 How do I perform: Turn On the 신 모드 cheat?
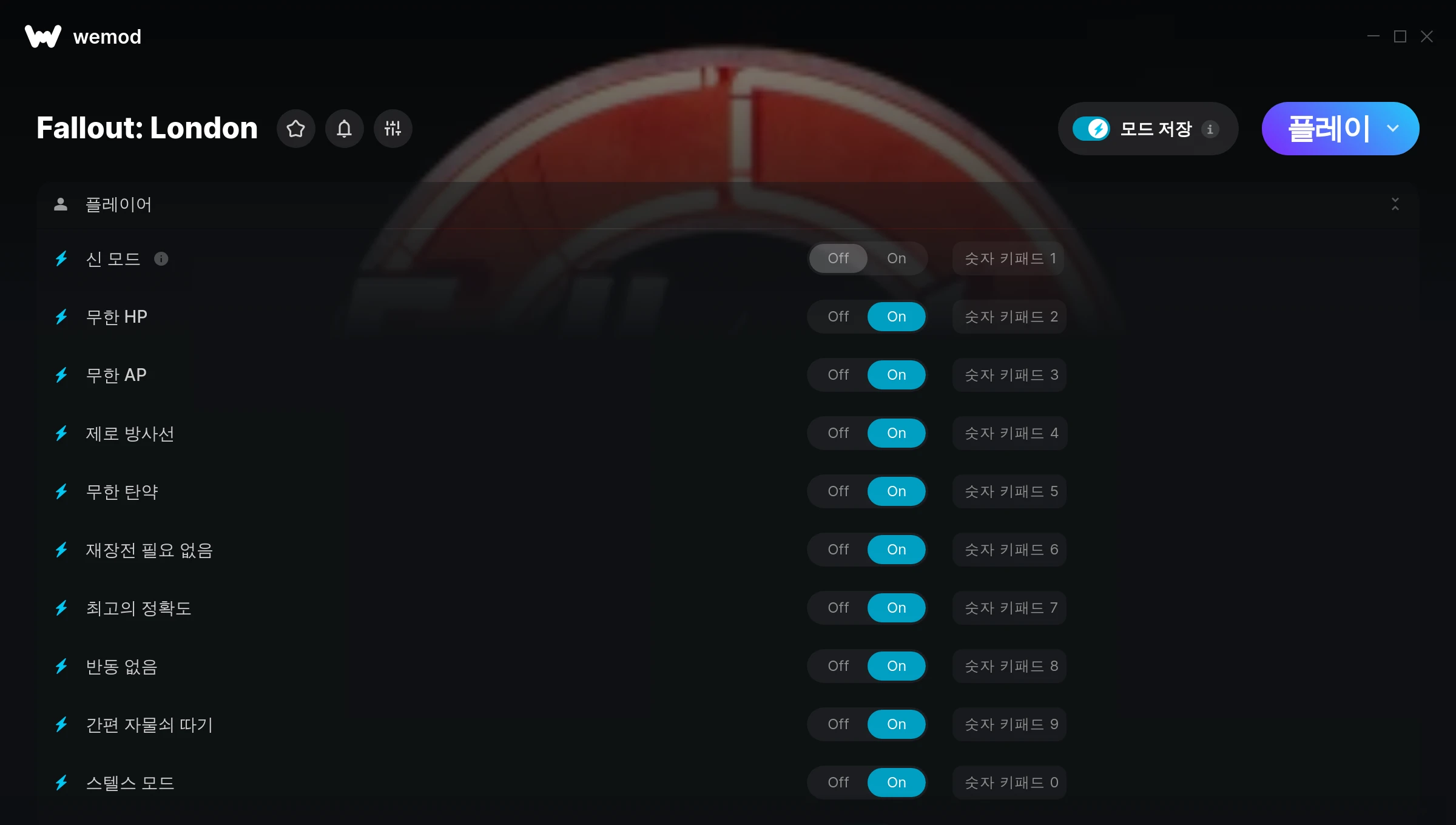[896, 258]
